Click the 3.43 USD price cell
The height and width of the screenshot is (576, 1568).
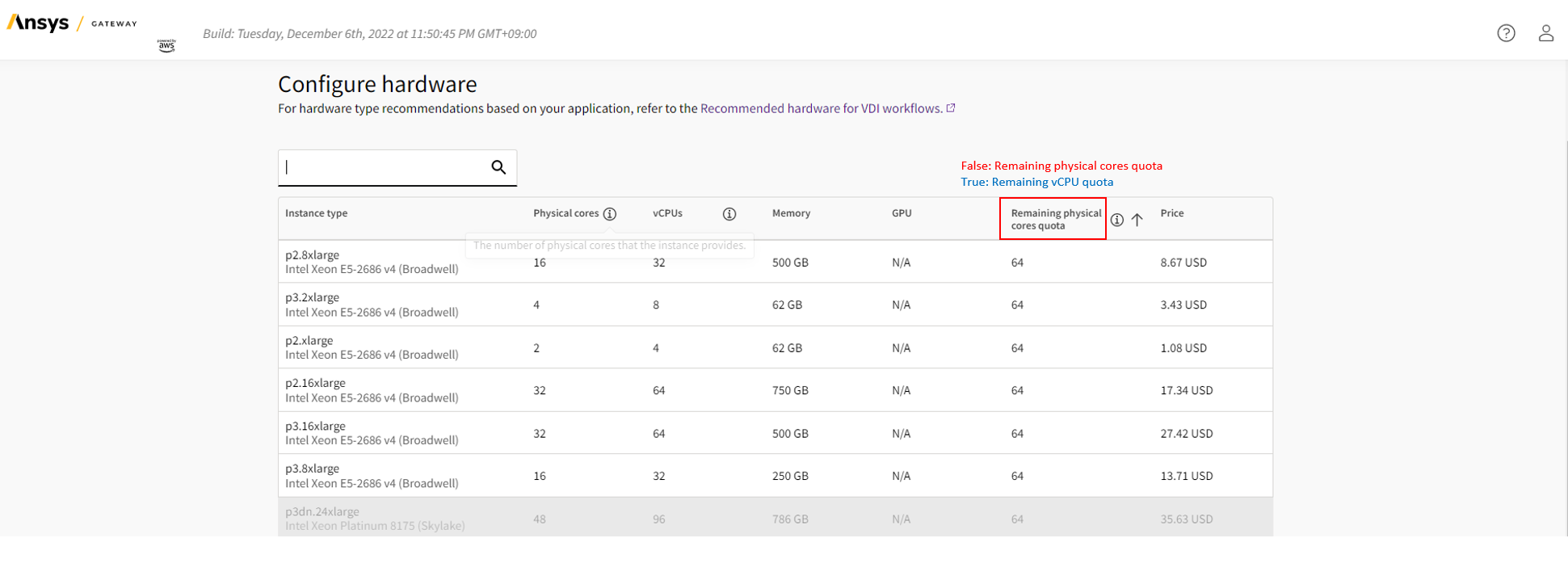pyautogui.click(x=1183, y=305)
